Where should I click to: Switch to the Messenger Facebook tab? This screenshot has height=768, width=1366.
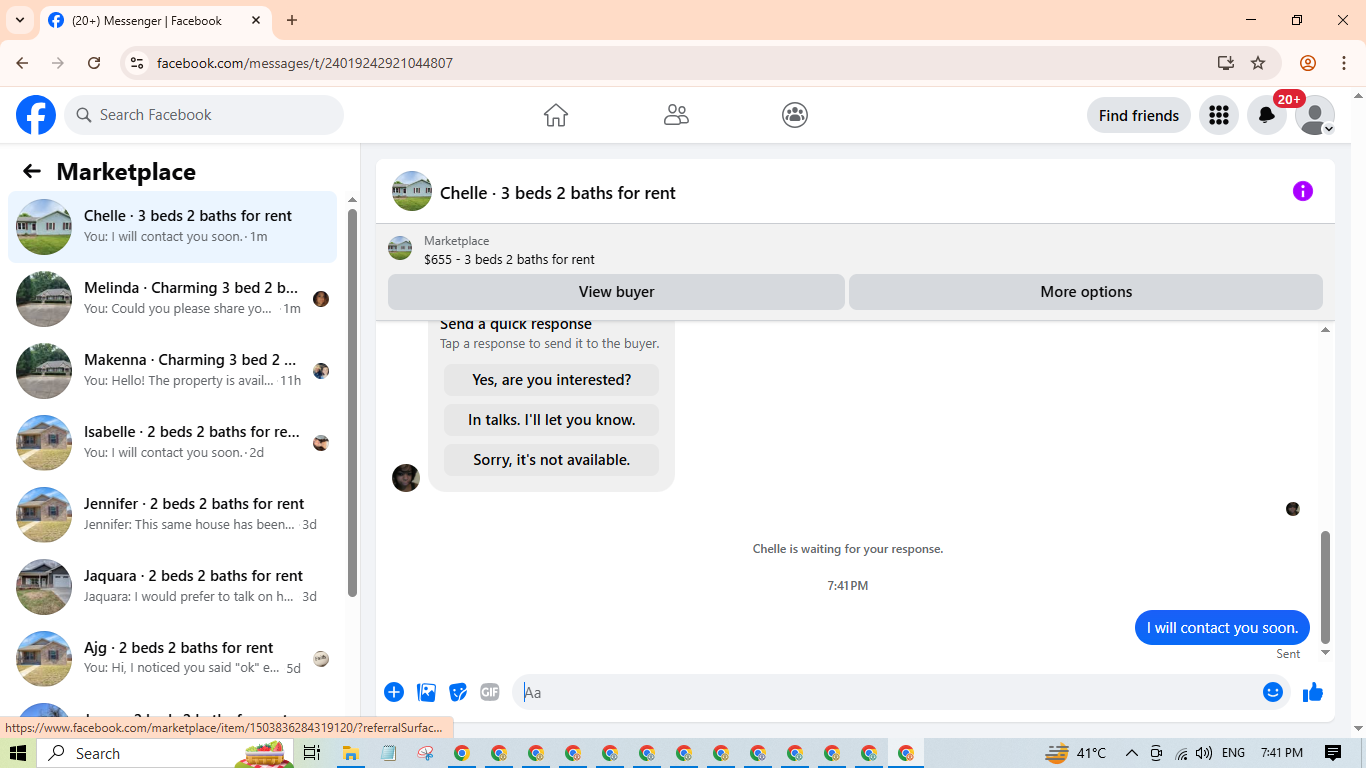(x=155, y=20)
